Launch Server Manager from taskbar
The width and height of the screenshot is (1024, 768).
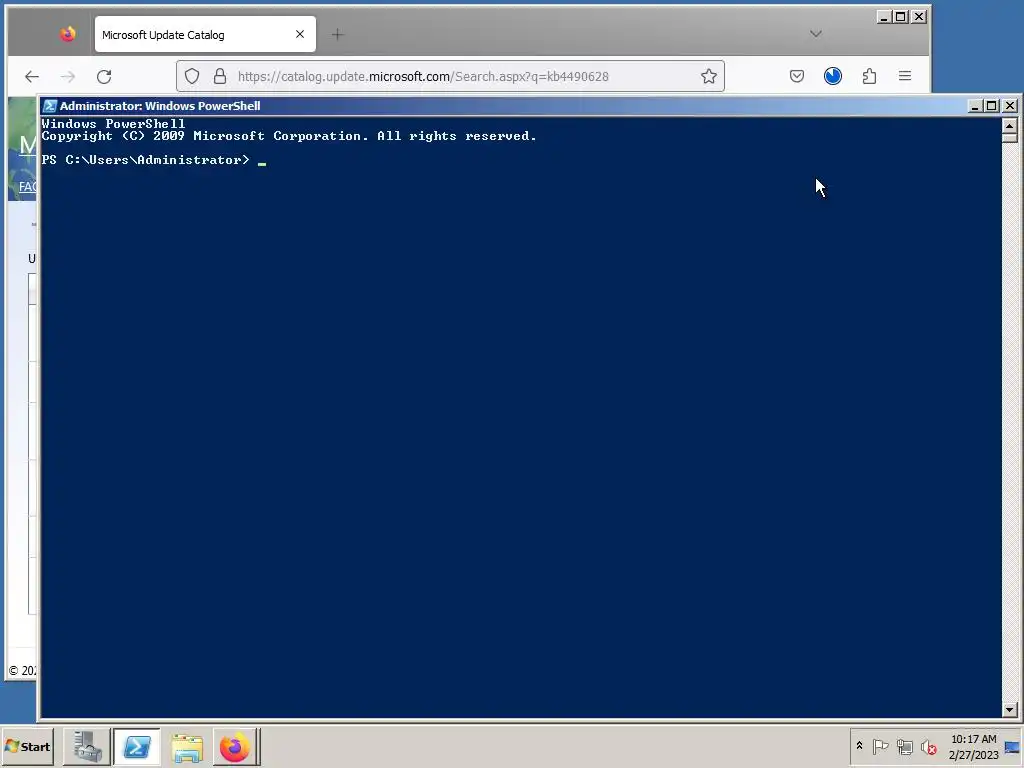click(87, 746)
